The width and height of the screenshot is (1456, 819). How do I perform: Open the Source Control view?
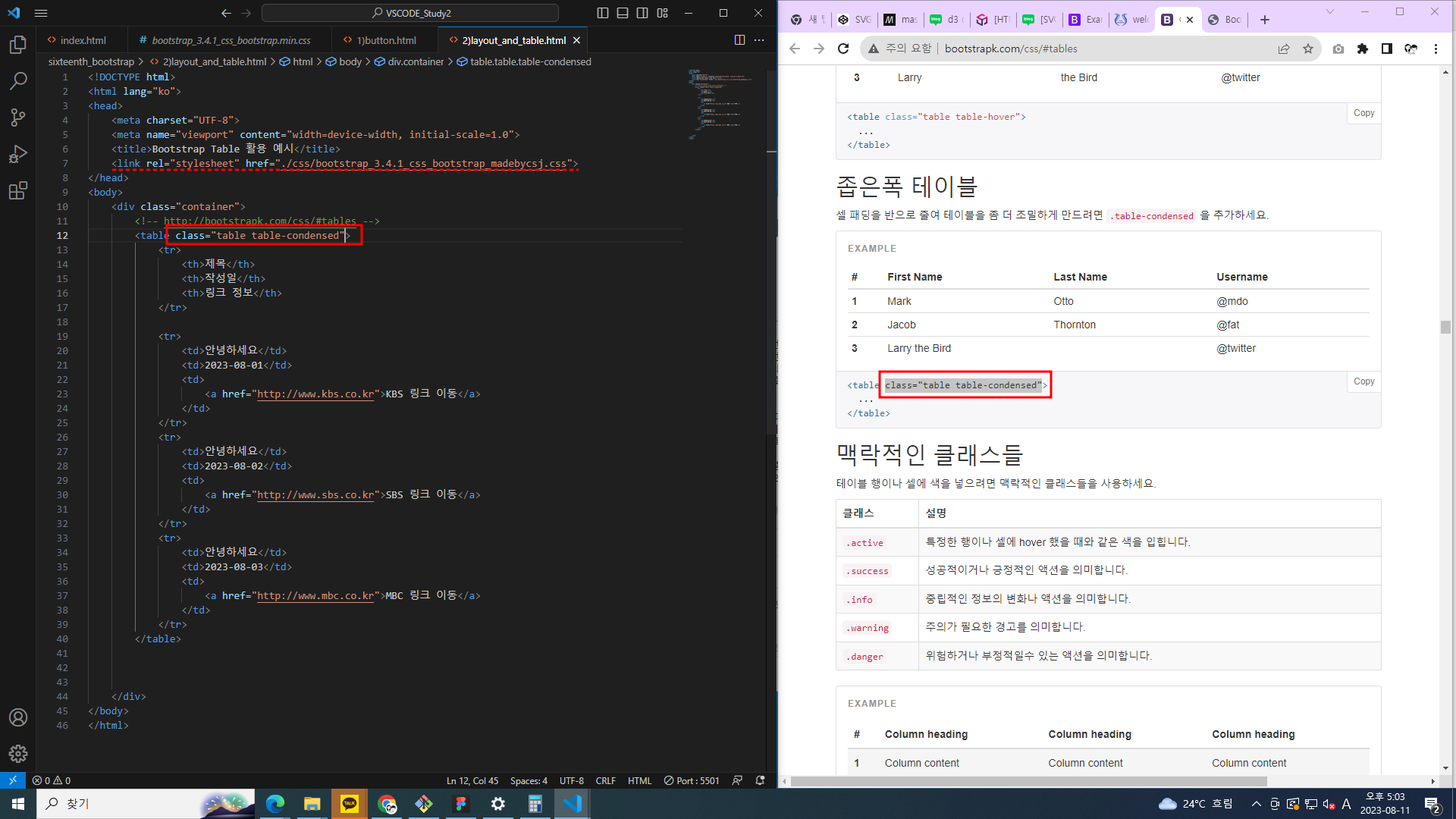[18, 117]
